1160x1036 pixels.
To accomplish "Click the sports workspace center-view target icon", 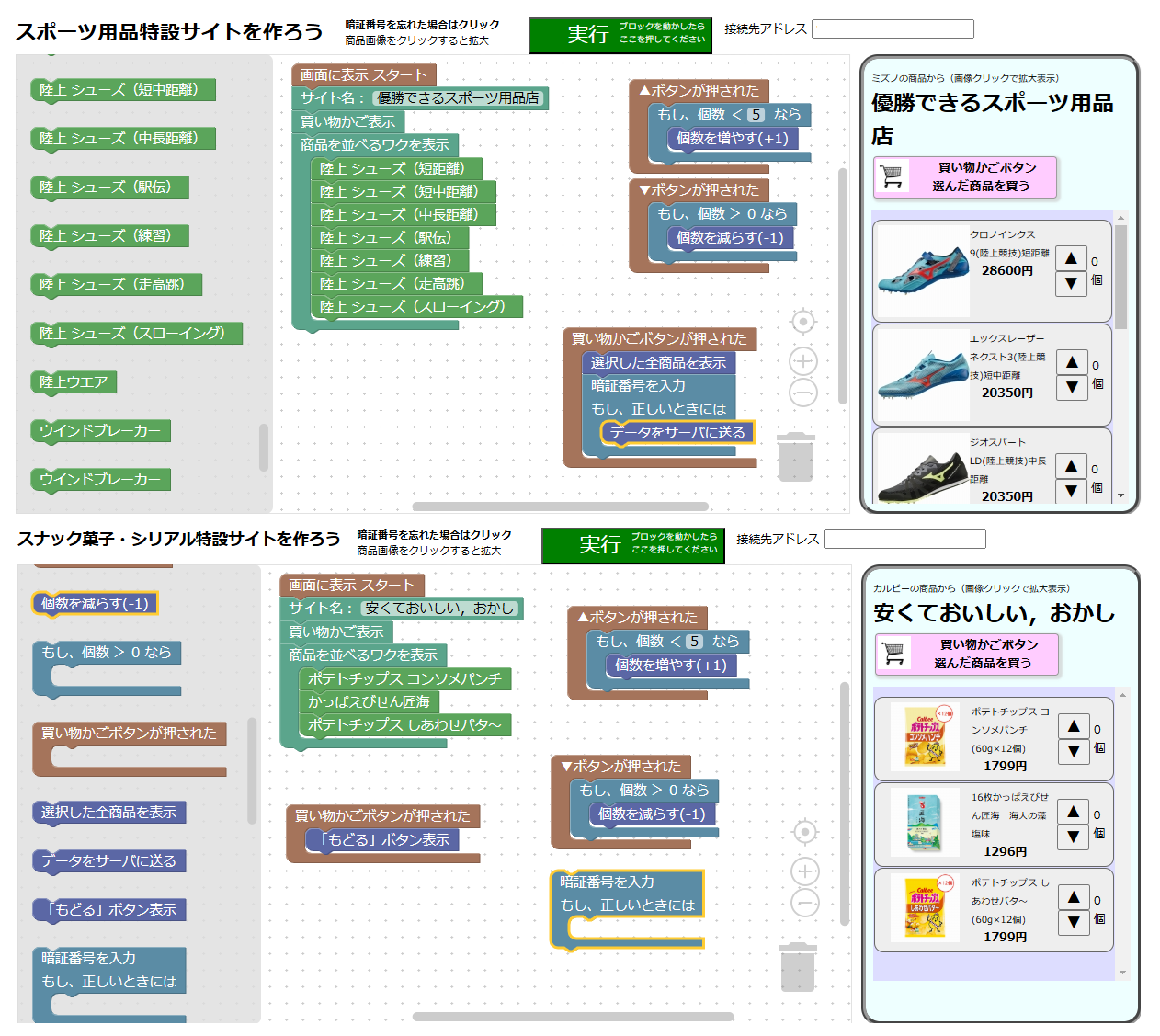I will [803, 322].
